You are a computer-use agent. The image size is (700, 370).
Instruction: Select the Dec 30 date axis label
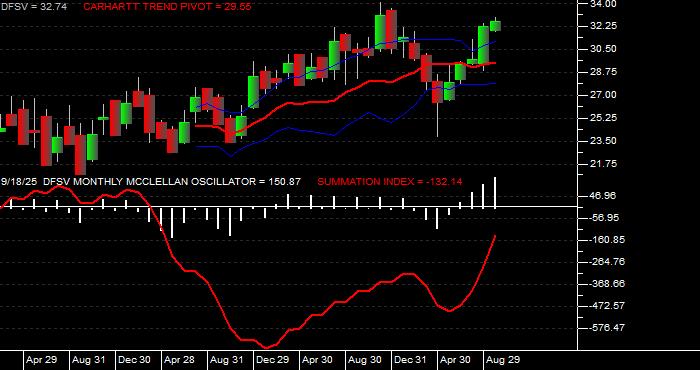[134, 360]
